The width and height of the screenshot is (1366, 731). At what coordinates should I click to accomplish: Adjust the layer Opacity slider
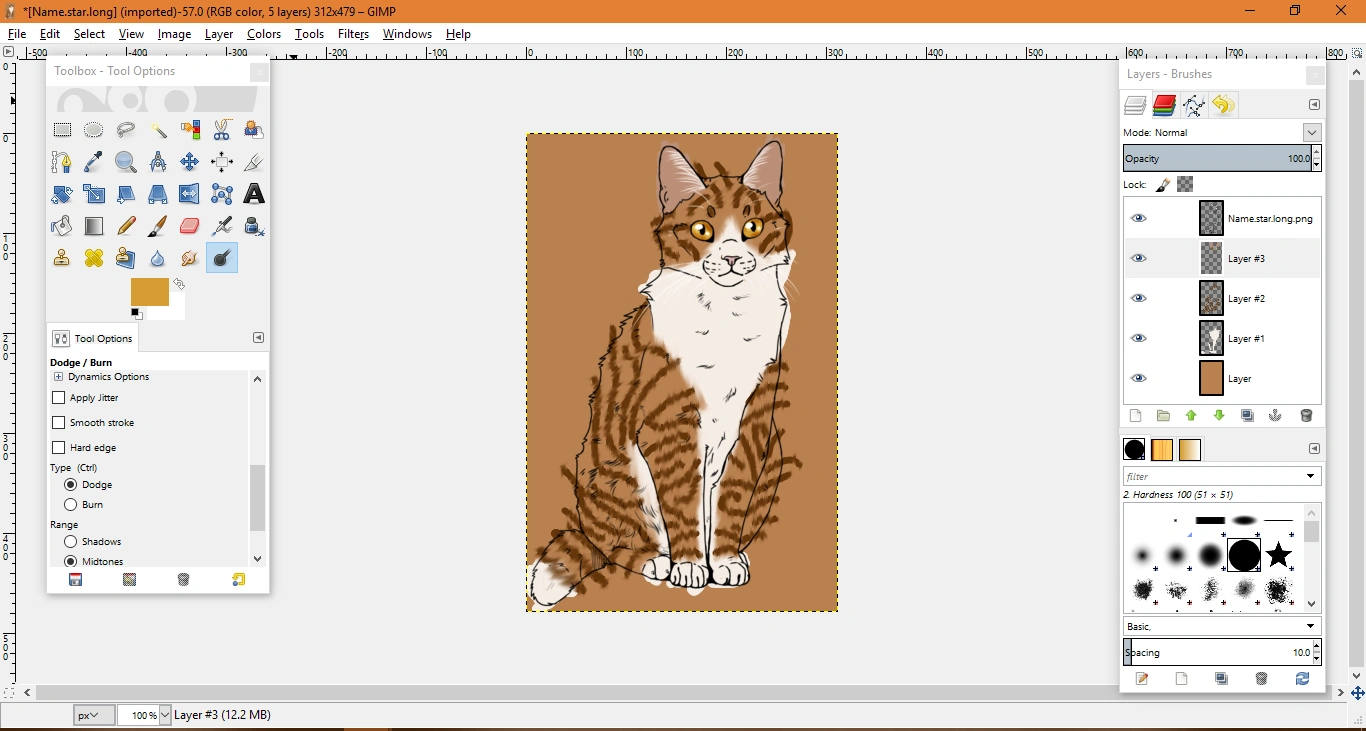[1217, 159]
